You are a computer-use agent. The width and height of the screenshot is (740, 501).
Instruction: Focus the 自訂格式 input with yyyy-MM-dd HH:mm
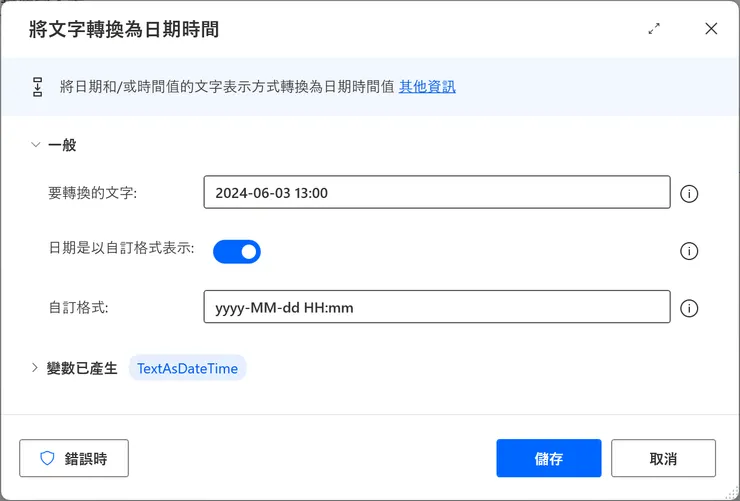[437, 307]
